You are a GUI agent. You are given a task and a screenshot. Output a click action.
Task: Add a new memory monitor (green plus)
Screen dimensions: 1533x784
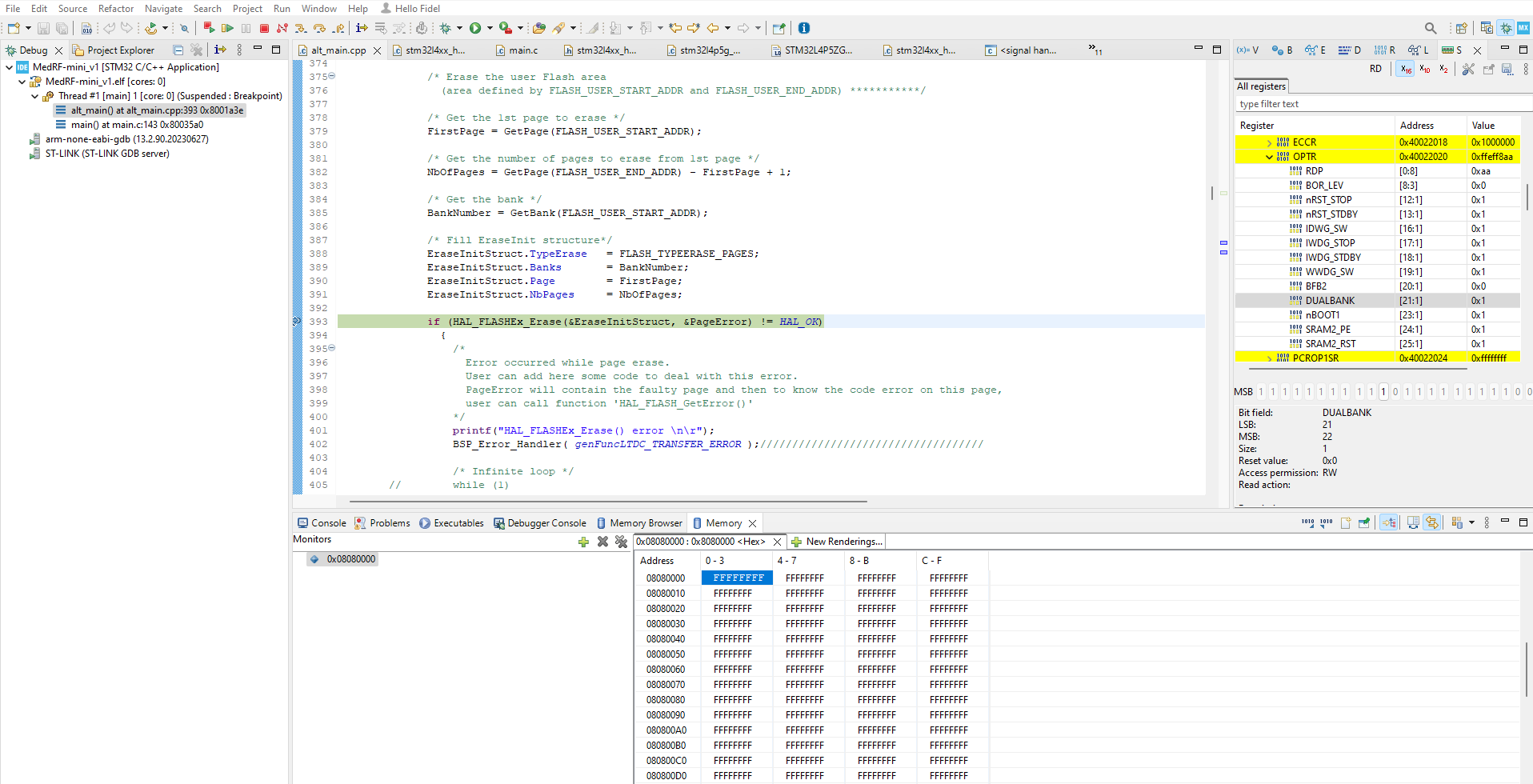coord(583,542)
